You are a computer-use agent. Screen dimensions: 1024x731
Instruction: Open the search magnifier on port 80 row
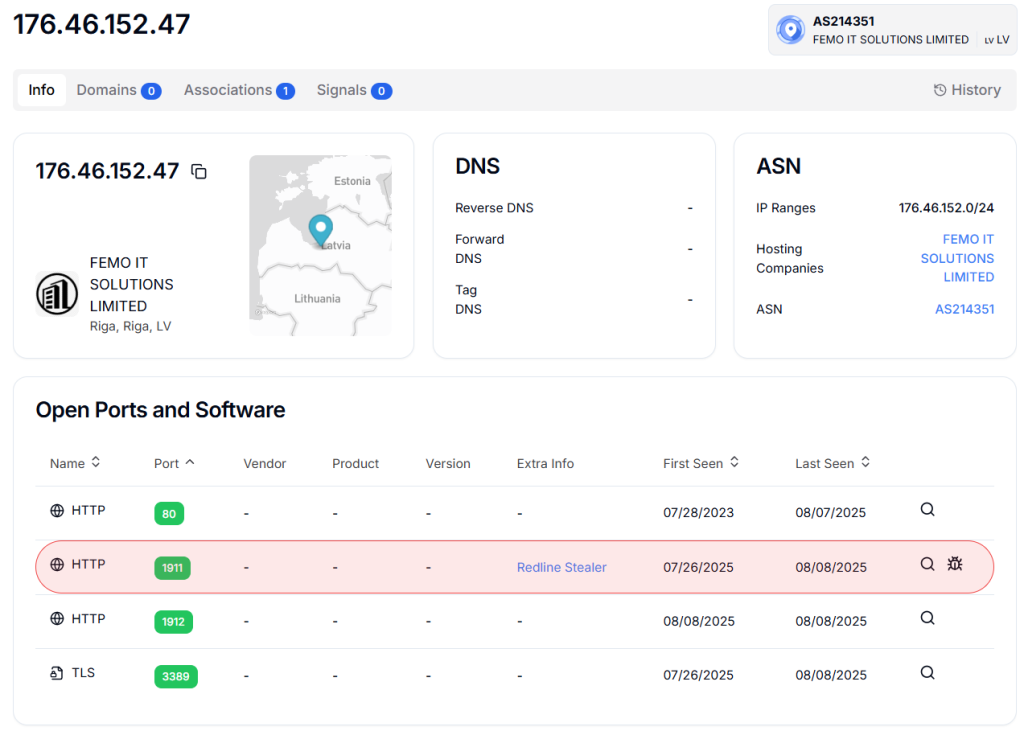(x=927, y=509)
